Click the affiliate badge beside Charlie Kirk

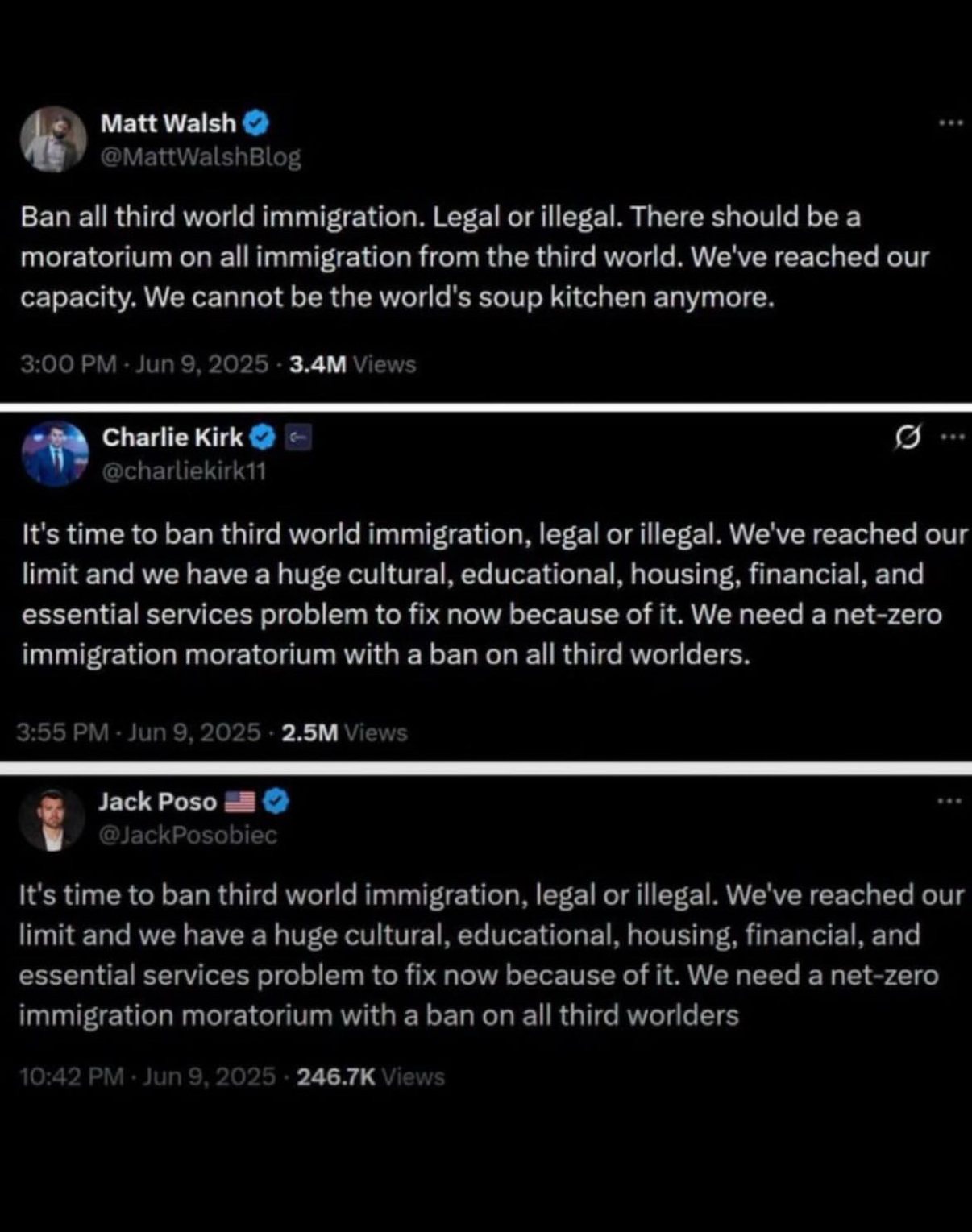click(x=299, y=438)
